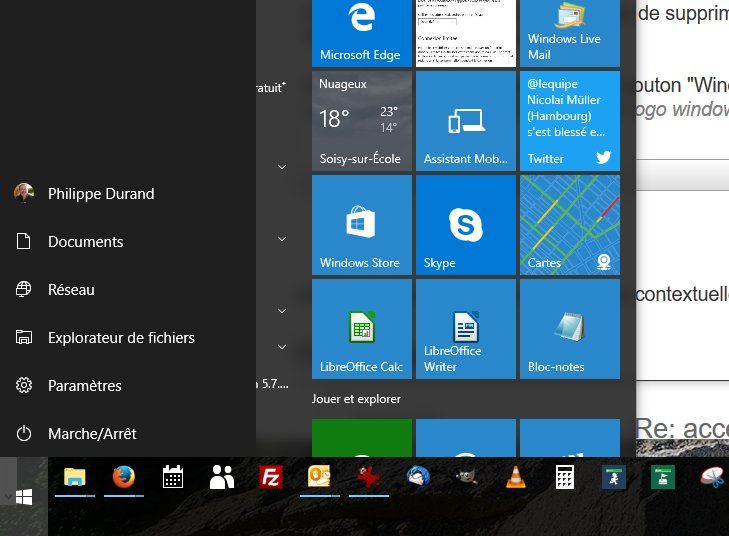Open the blue running-figure taskbar icon
This screenshot has width=729, height=536.
click(x=614, y=477)
